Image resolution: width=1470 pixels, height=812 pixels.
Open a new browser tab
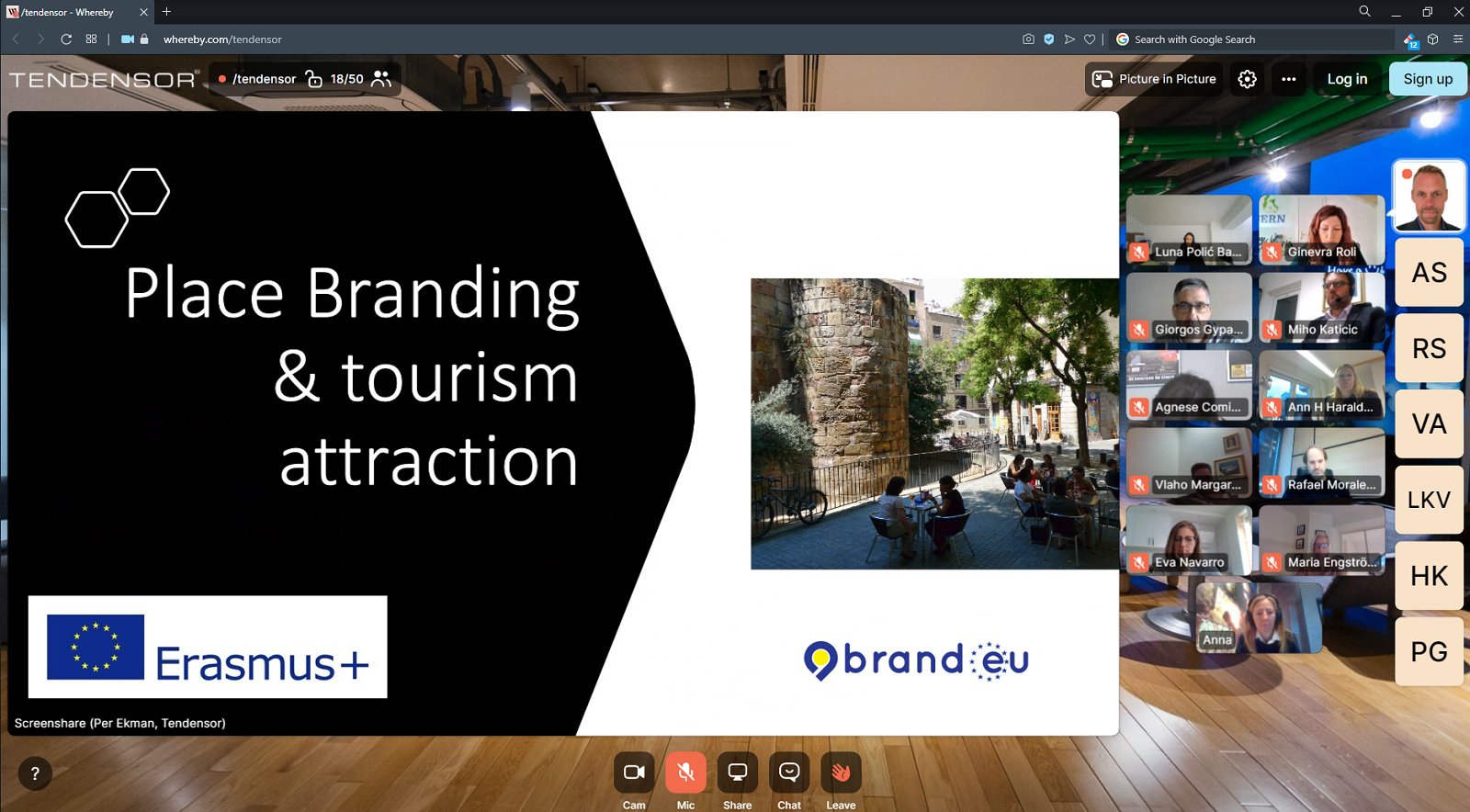[166, 12]
